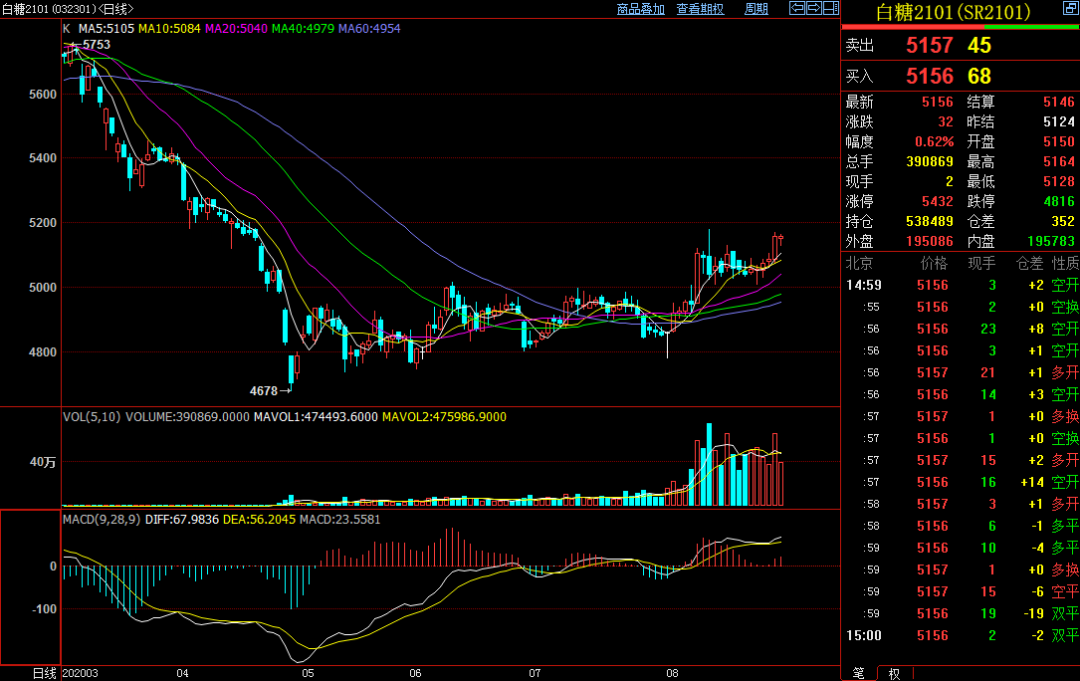
Task: Click the 现手 column header
Action: tap(982, 263)
